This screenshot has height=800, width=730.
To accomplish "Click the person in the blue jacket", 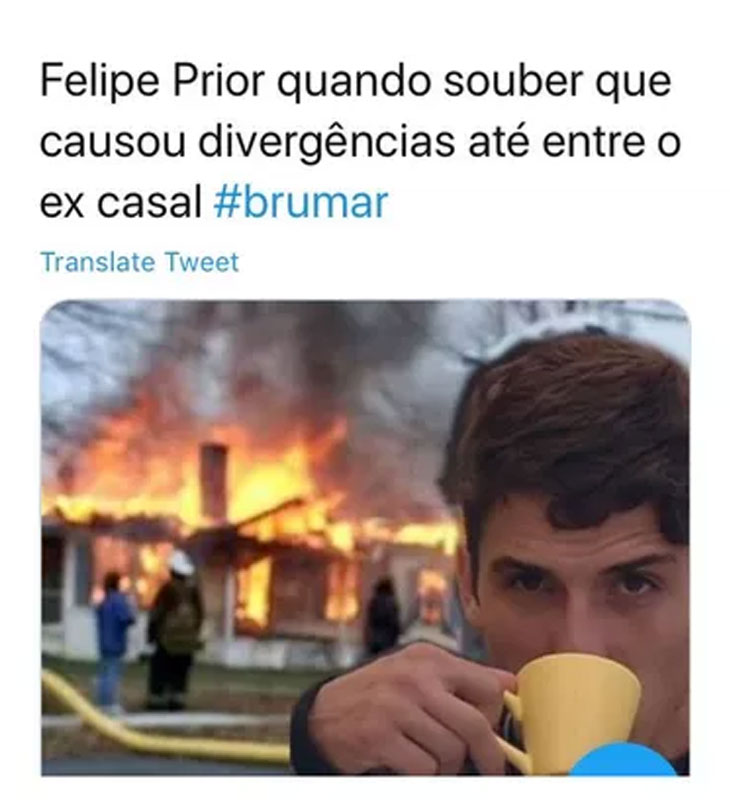I will (x=113, y=640).
